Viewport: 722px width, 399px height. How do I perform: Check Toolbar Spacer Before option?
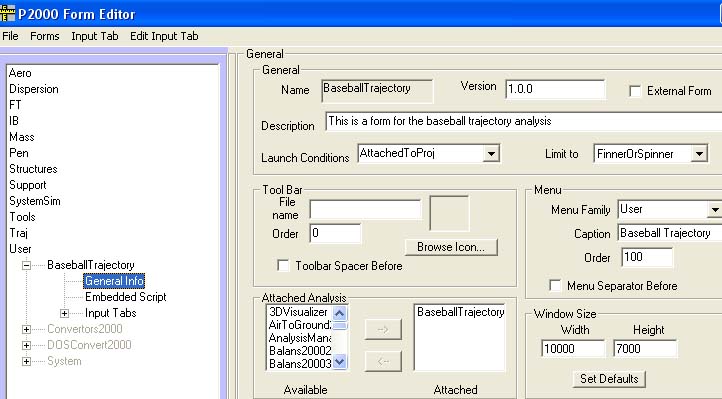click(283, 266)
